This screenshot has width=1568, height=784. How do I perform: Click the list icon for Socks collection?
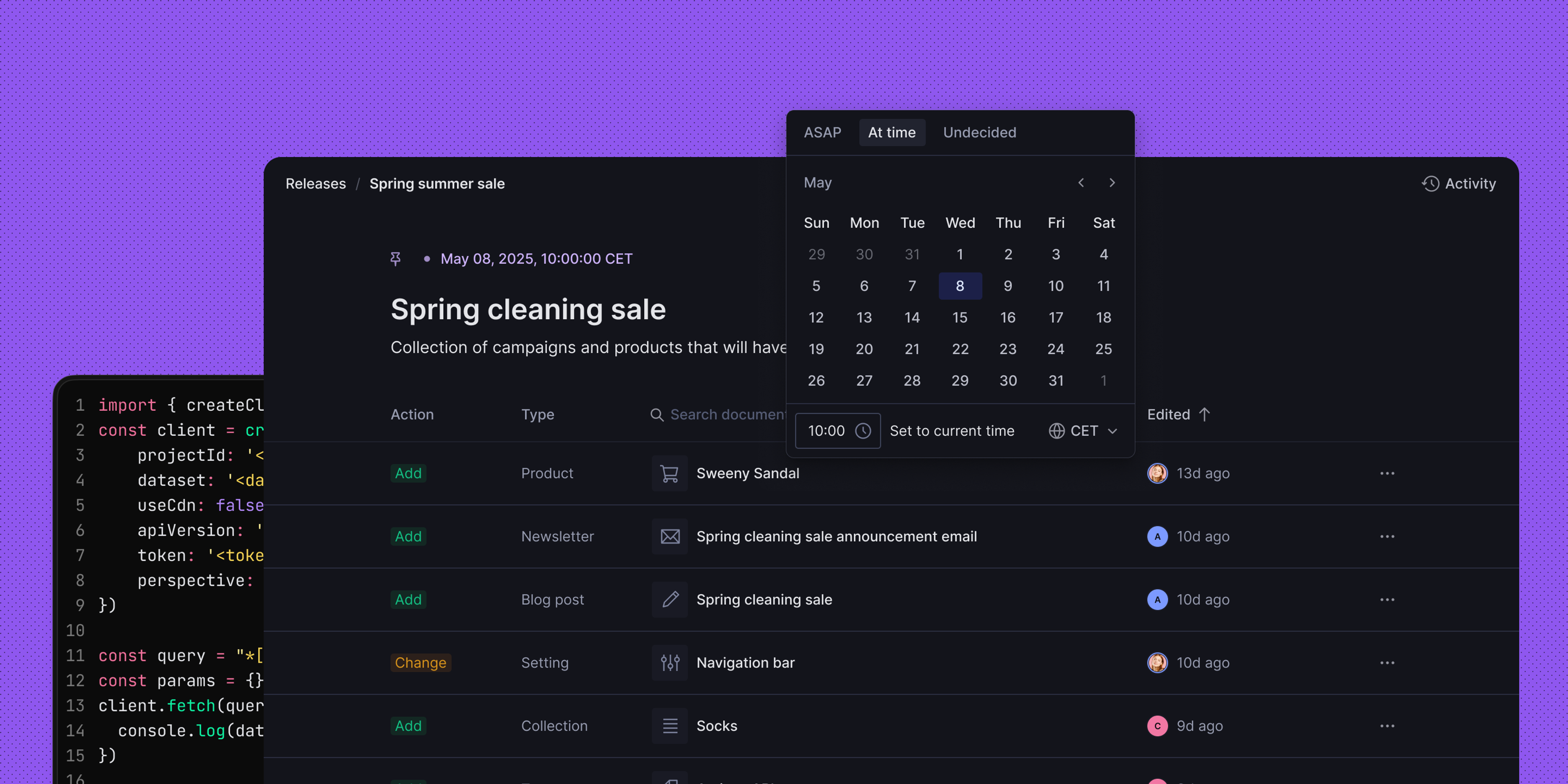tap(670, 726)
